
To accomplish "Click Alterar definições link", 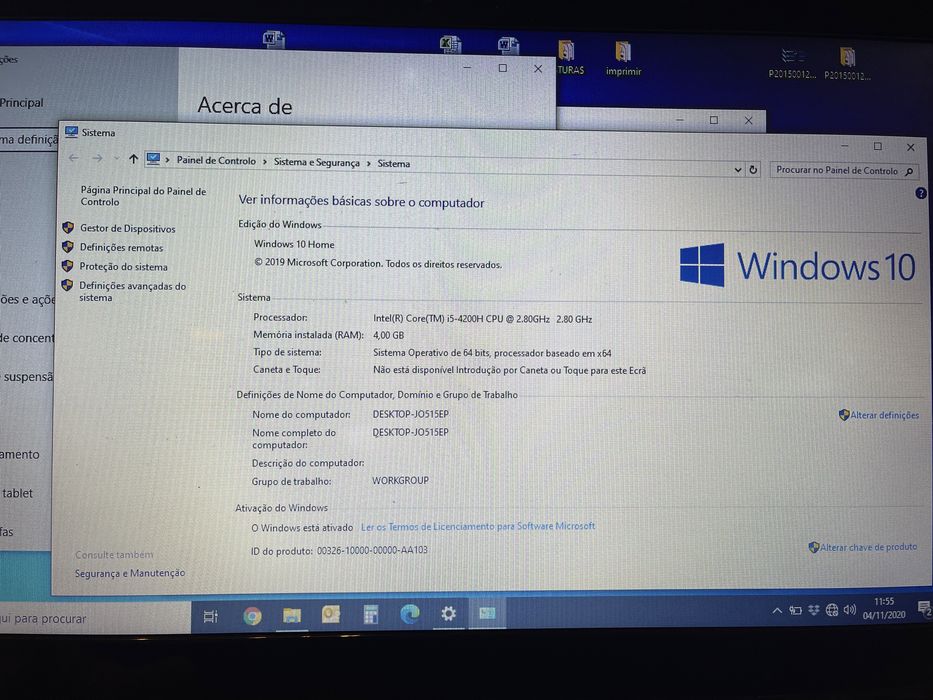I will pos(884,415).
